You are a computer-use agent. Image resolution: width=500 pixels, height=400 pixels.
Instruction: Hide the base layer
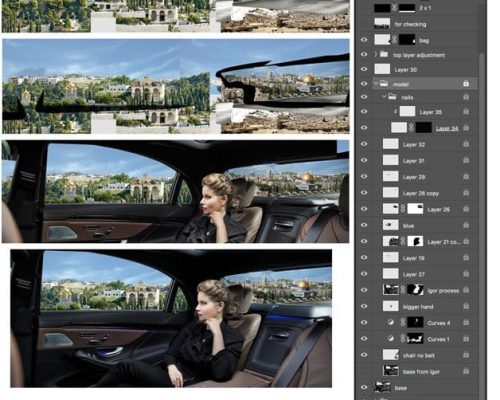pos(364,387)
